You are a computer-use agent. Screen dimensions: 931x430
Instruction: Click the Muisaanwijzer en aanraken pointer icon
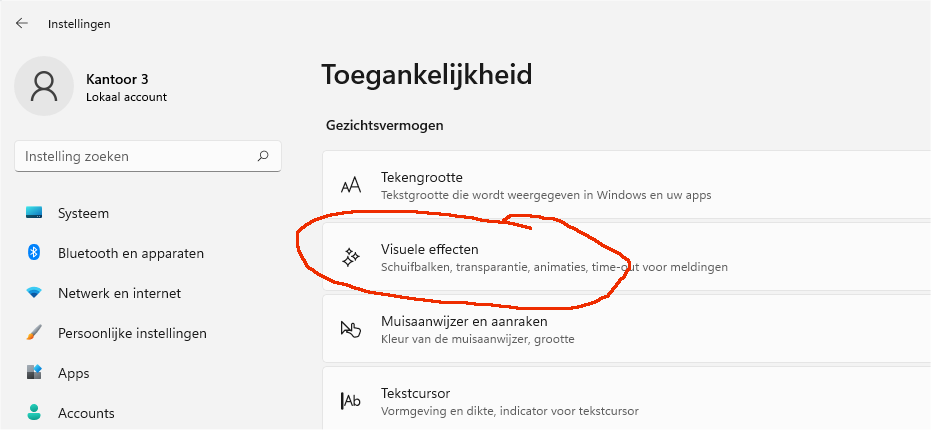tap(351, 330)
